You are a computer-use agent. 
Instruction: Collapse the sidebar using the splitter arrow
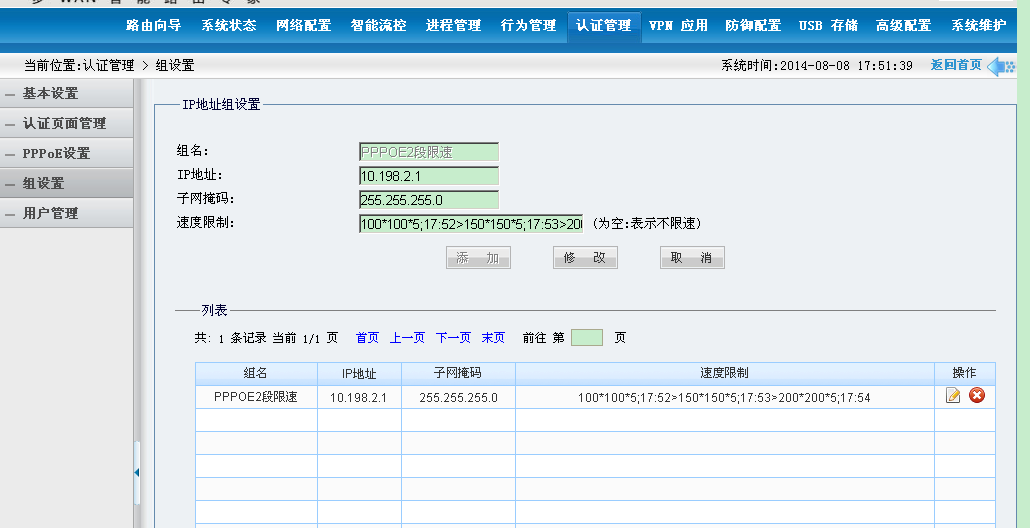click(137, 472)
